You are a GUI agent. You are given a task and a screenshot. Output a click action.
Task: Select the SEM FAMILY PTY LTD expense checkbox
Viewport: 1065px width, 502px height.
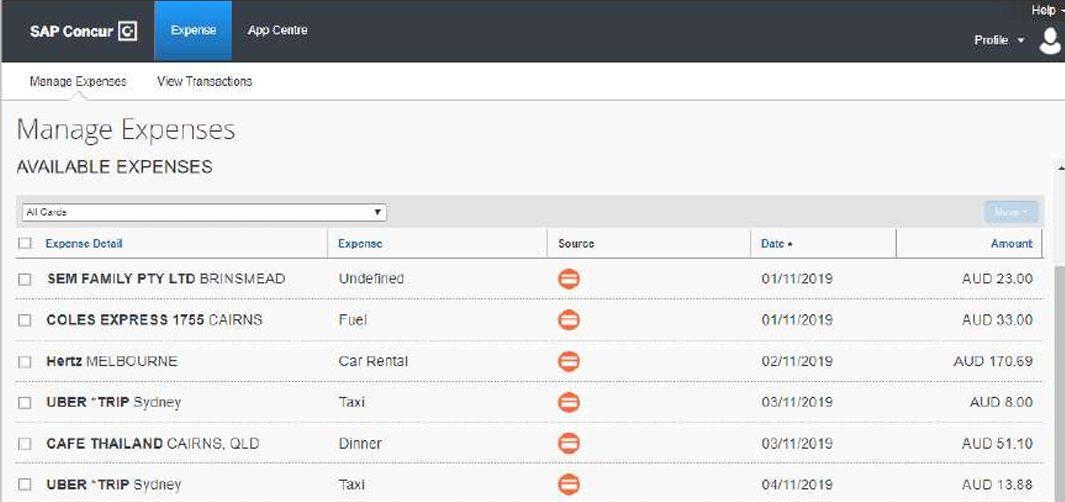pyautogui.click(x=25, y=279)
